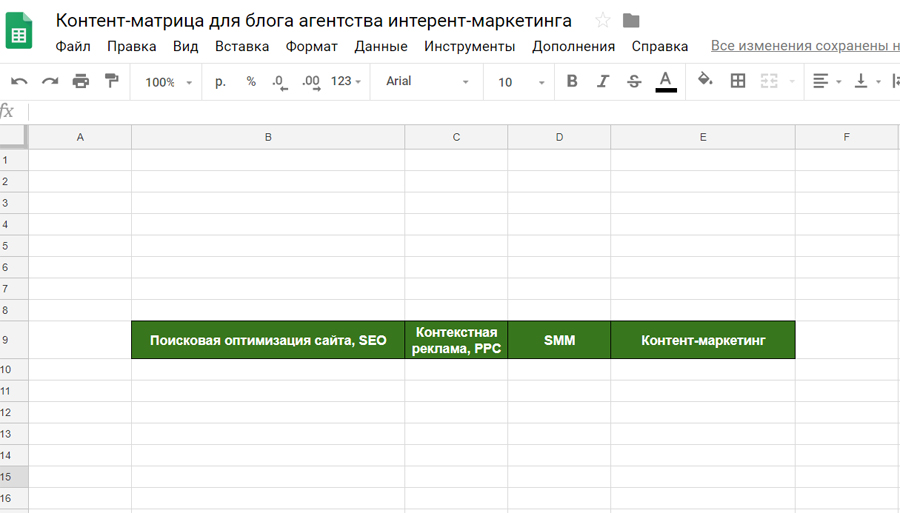This screenshot has width=900, height=513.
Task: Click the format as percent button
Action: (251, 82)
